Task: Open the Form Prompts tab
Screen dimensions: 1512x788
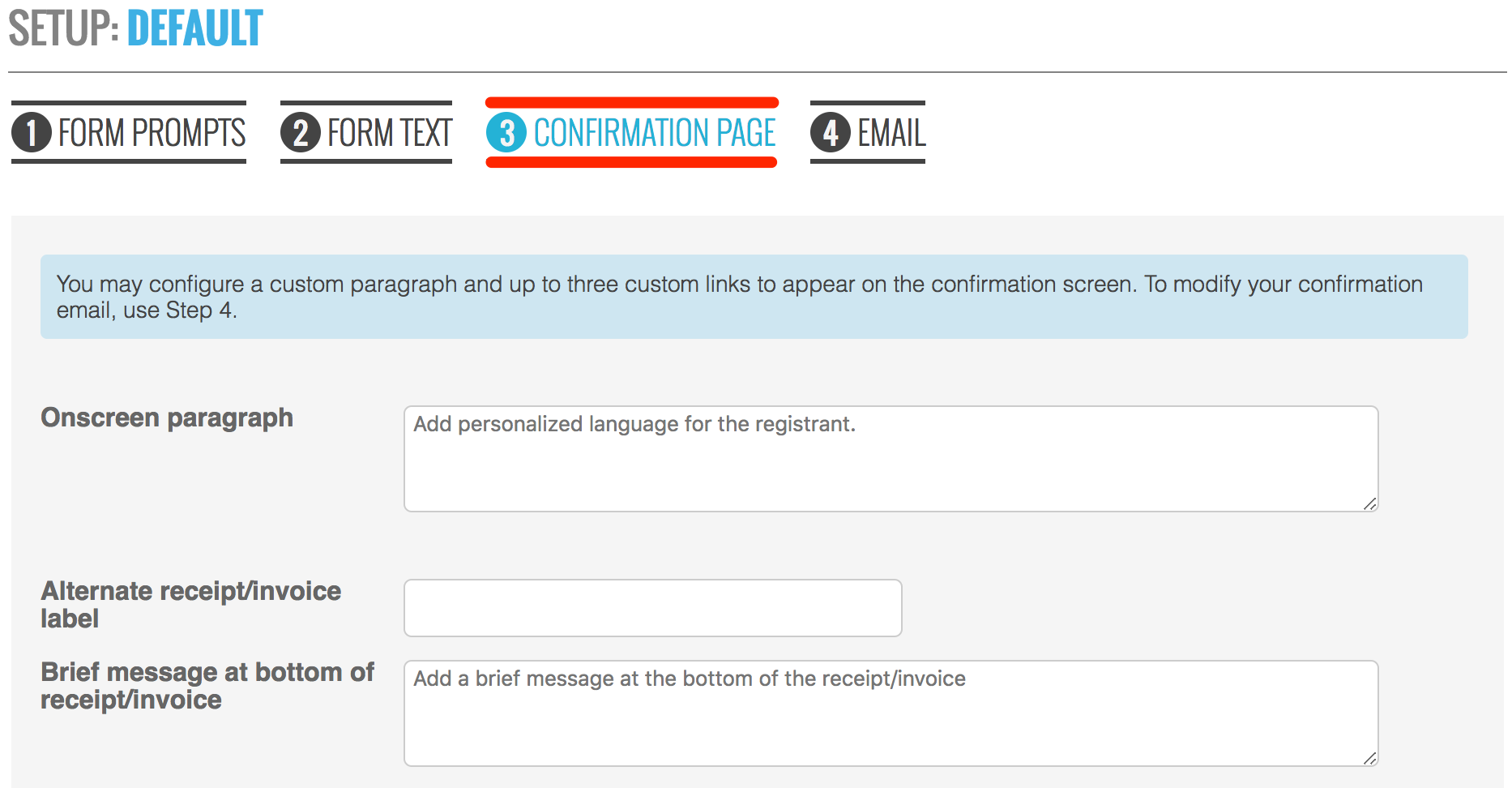Action: [129, 132]
